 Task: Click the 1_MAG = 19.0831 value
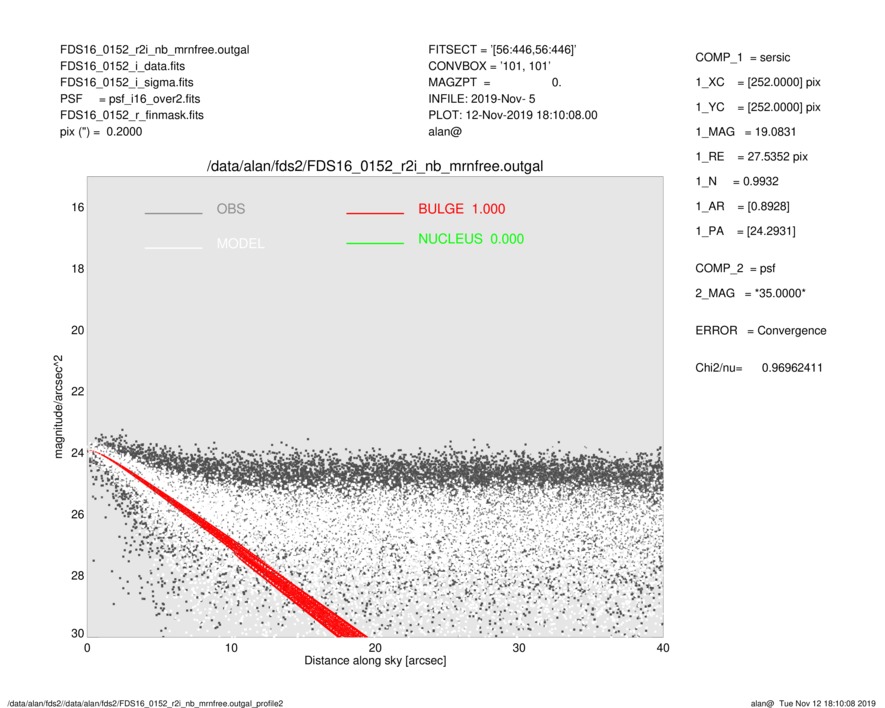(x=746, y=132)
